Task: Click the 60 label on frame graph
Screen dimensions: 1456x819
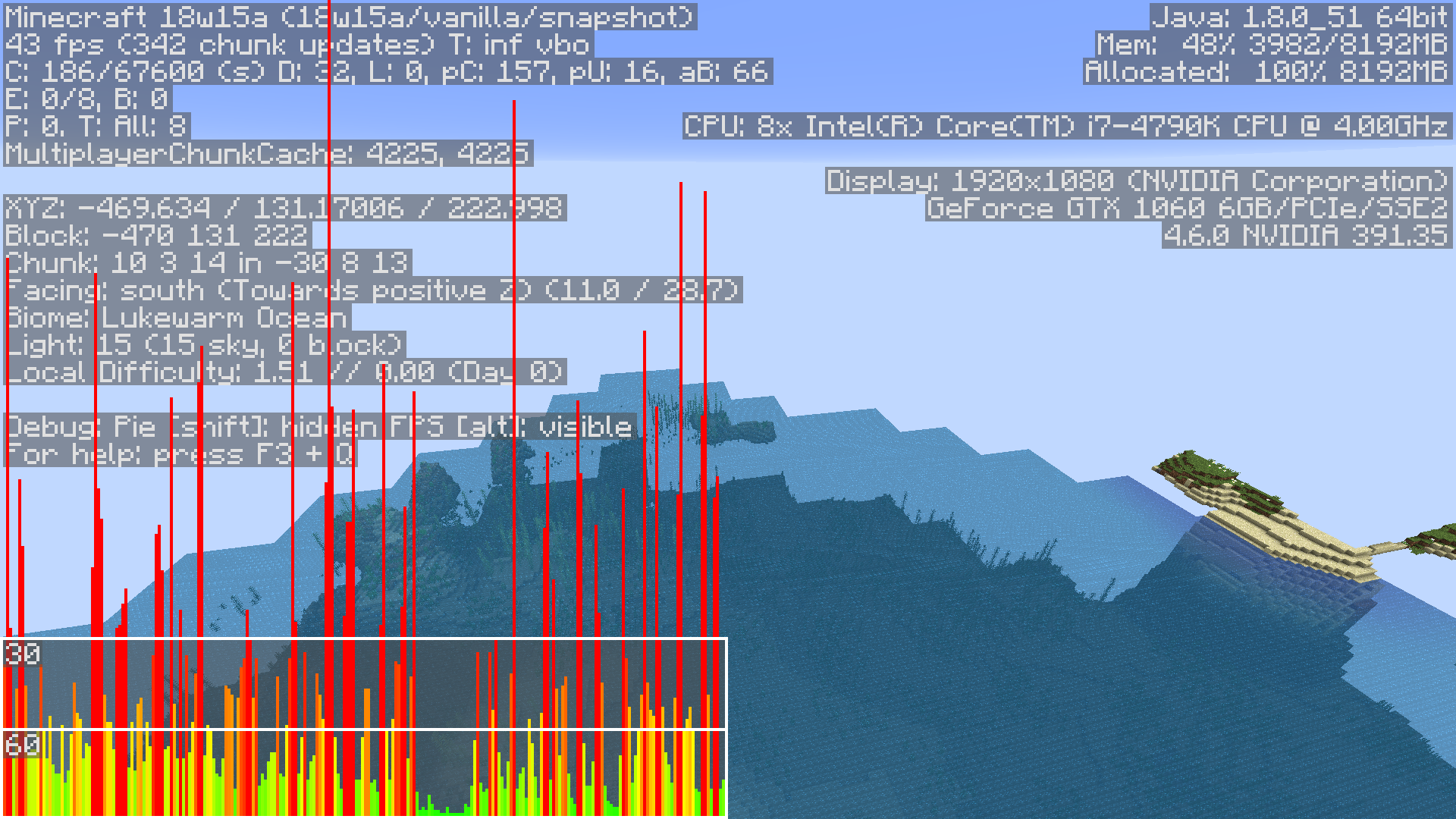Action: (x=21, y=745)
